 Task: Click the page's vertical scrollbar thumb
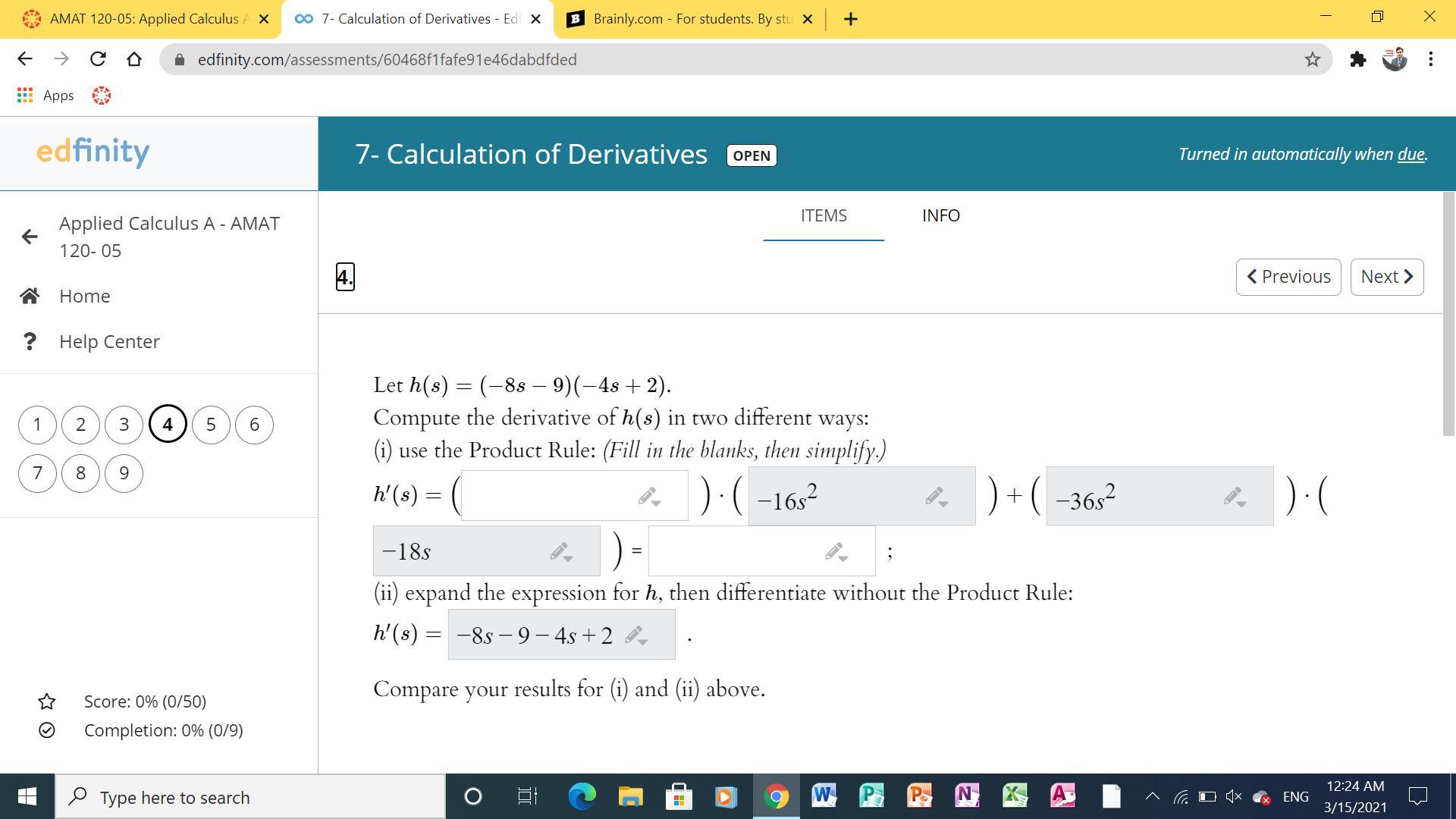click(1448, 315)
